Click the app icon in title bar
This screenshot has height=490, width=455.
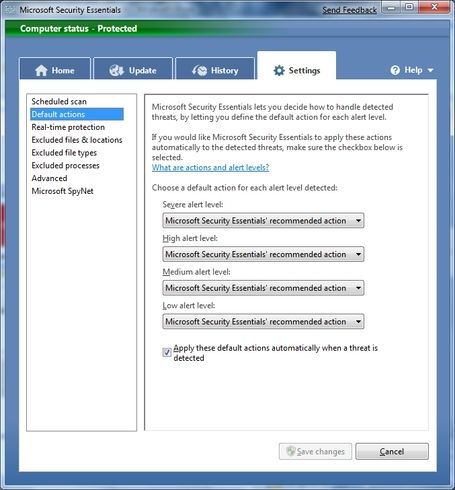(10, 10)
